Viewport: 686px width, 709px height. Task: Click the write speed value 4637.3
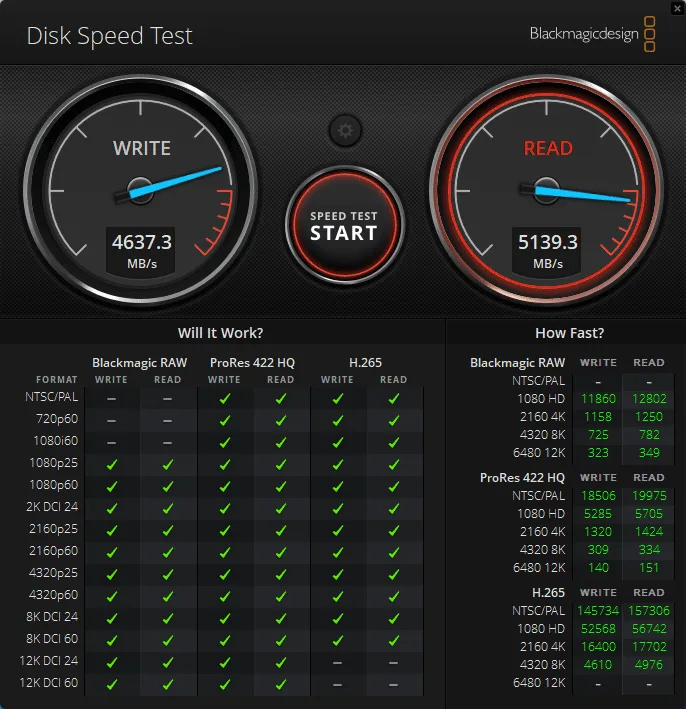click(x=142, y=242)
